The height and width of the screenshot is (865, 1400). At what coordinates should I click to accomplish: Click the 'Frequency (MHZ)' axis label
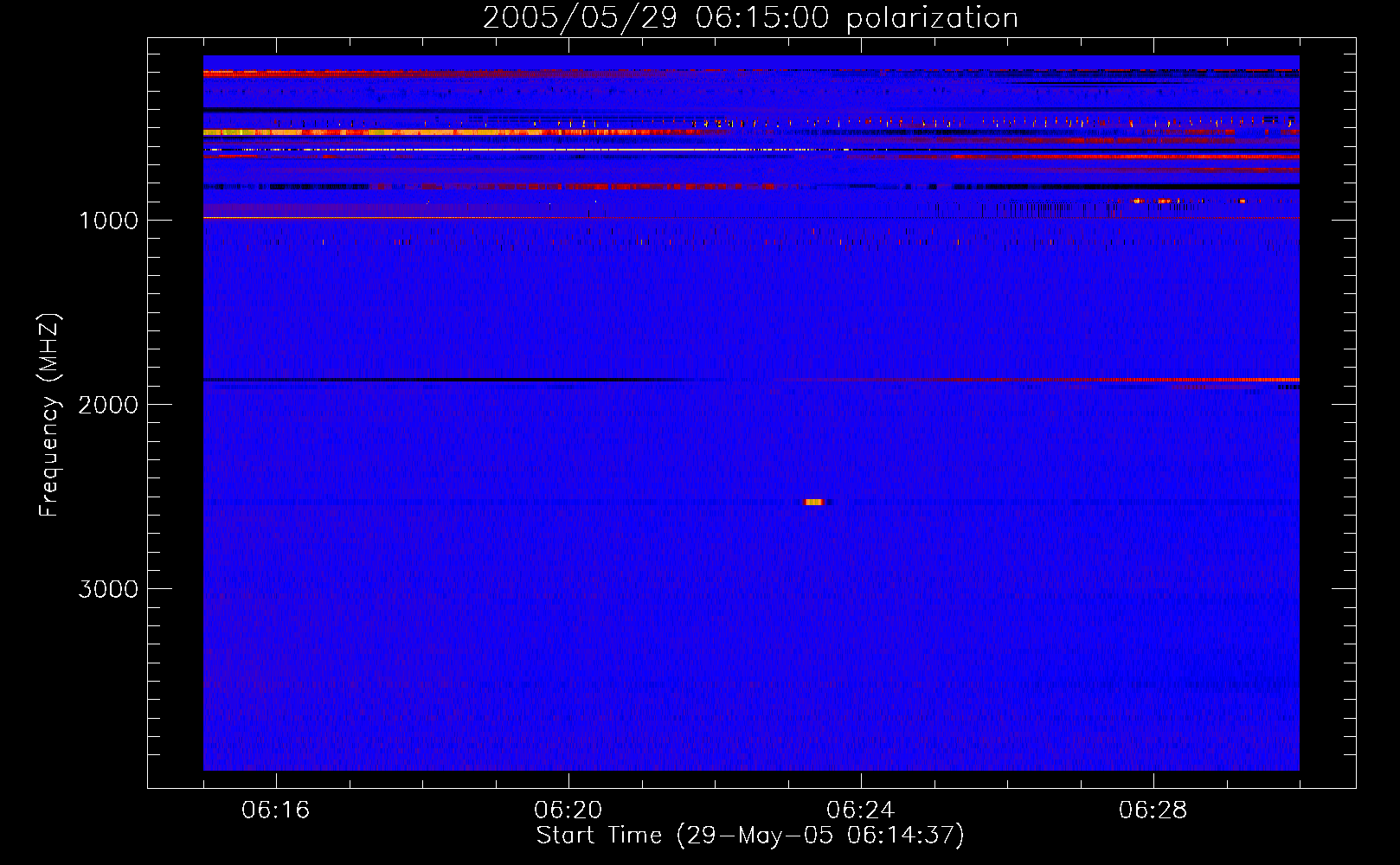tap(49, 415)
